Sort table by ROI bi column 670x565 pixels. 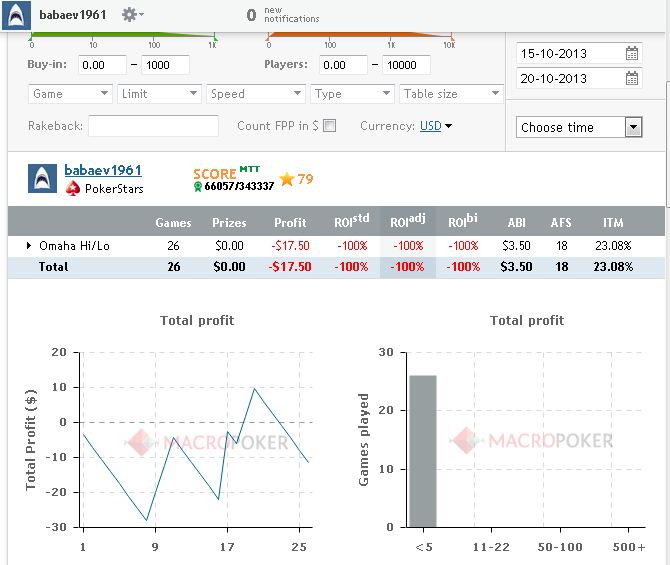click(x=463, y=221)
